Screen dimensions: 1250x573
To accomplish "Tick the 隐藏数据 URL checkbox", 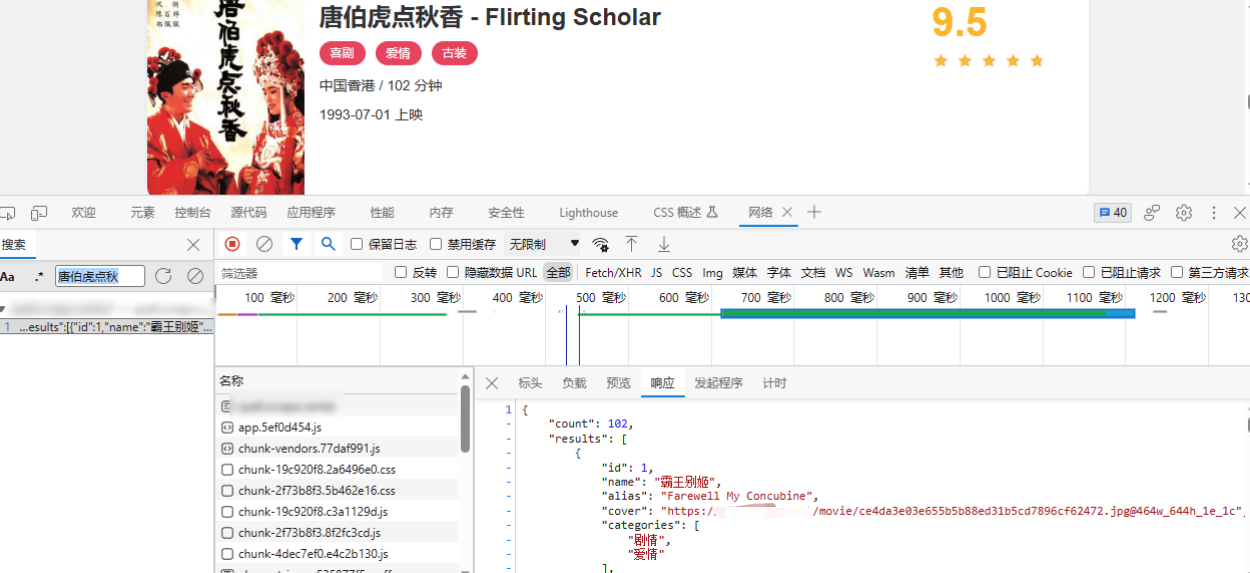I will point(453,272).
